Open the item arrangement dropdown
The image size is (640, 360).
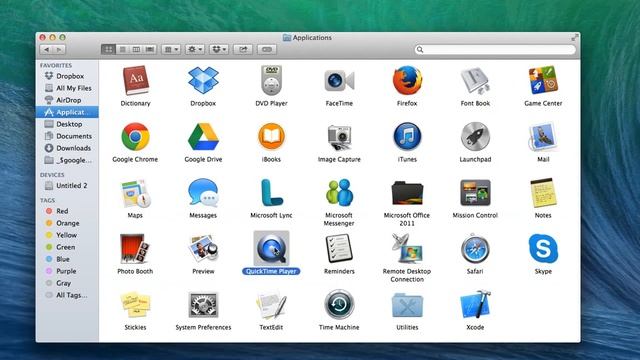pos(171,49)
